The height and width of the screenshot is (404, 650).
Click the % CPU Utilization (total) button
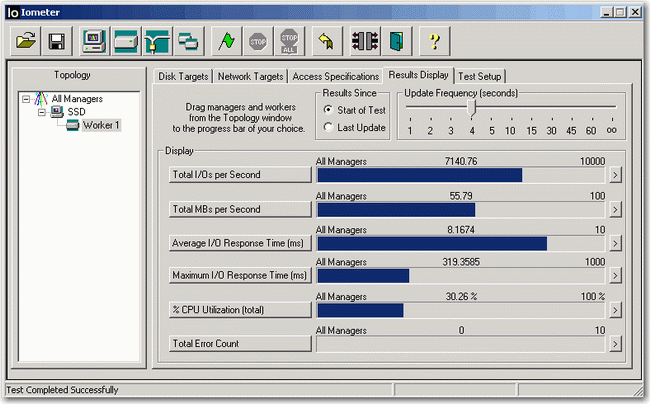click(x=240, y=310)
